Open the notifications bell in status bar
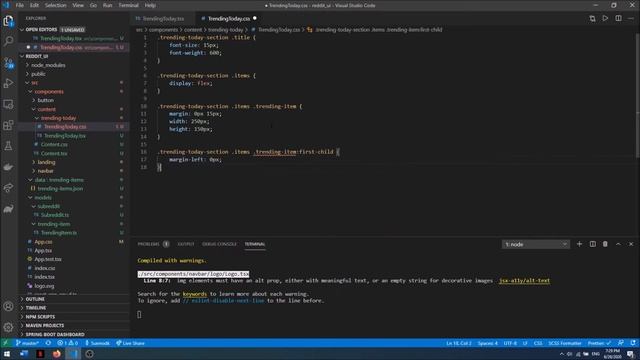Viewport: 640px width, 360px height. [x=633, y=343]
